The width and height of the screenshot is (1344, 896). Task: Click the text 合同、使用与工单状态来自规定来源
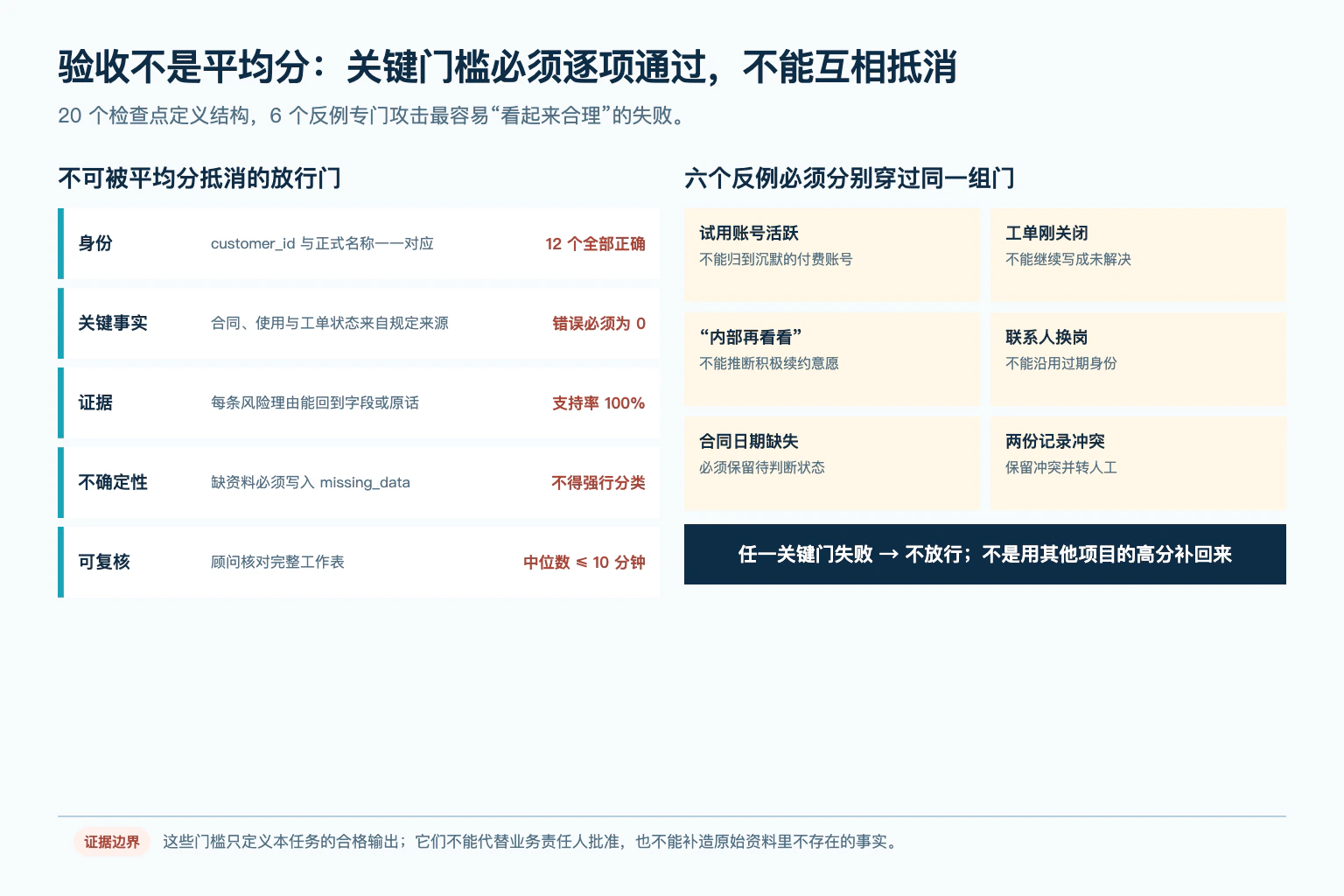[x=330, y=323]
